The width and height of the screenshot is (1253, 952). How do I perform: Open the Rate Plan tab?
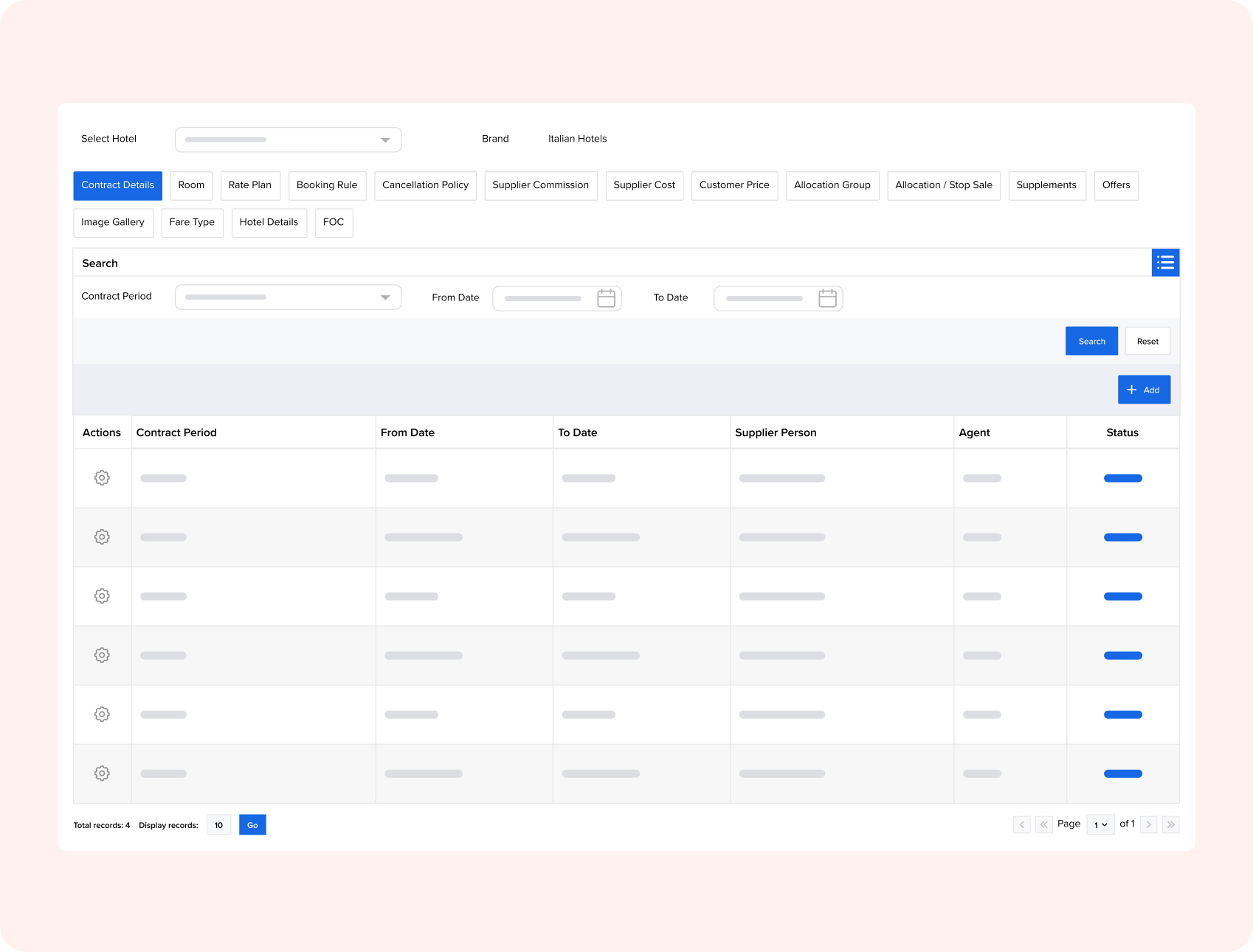250,185
